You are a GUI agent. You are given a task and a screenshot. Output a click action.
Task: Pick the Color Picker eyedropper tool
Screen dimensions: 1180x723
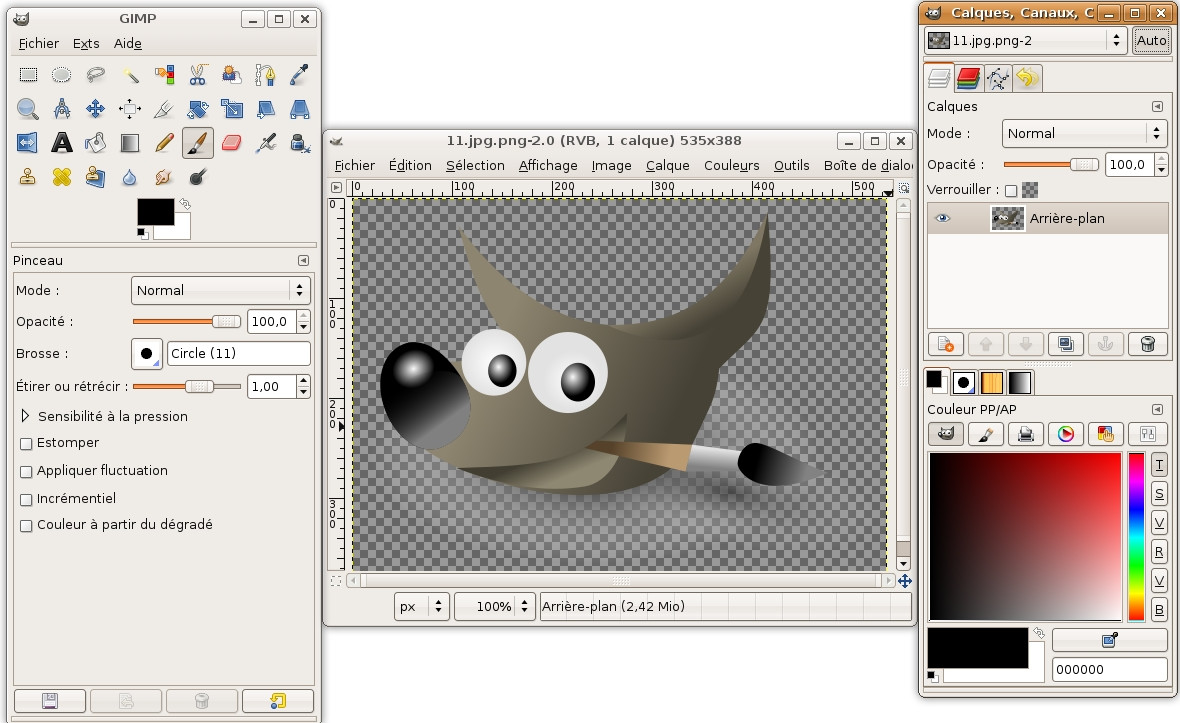(x=299, y=74)
